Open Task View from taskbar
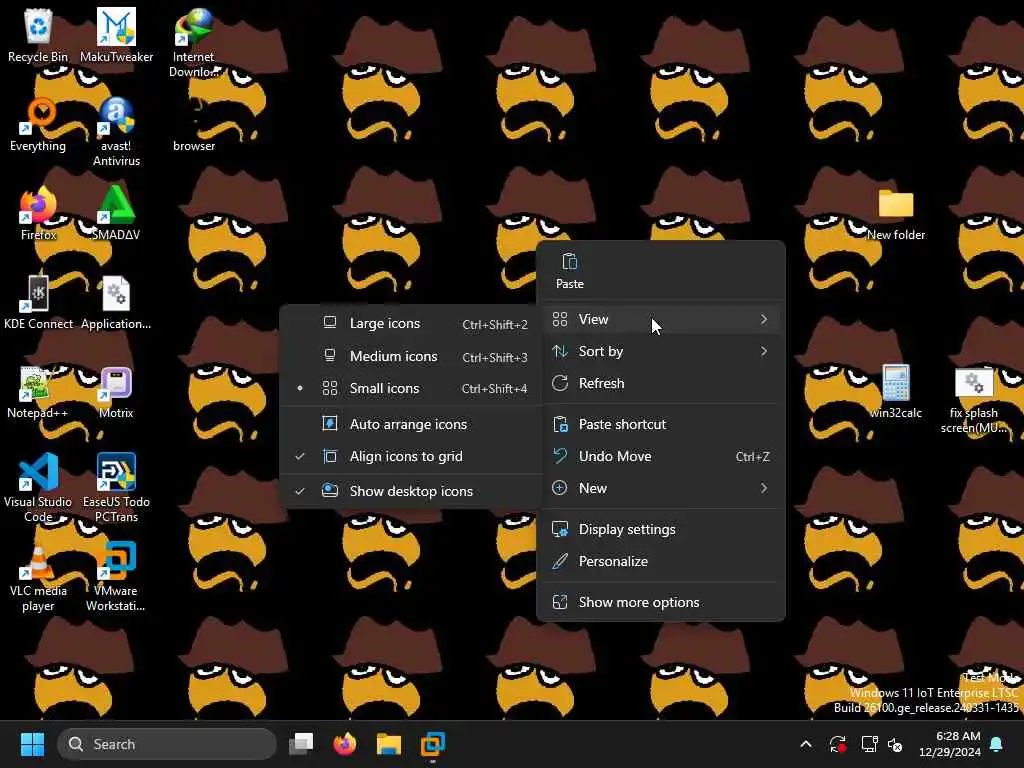This screenshot has height=768, width=1024. pos(301,744)
